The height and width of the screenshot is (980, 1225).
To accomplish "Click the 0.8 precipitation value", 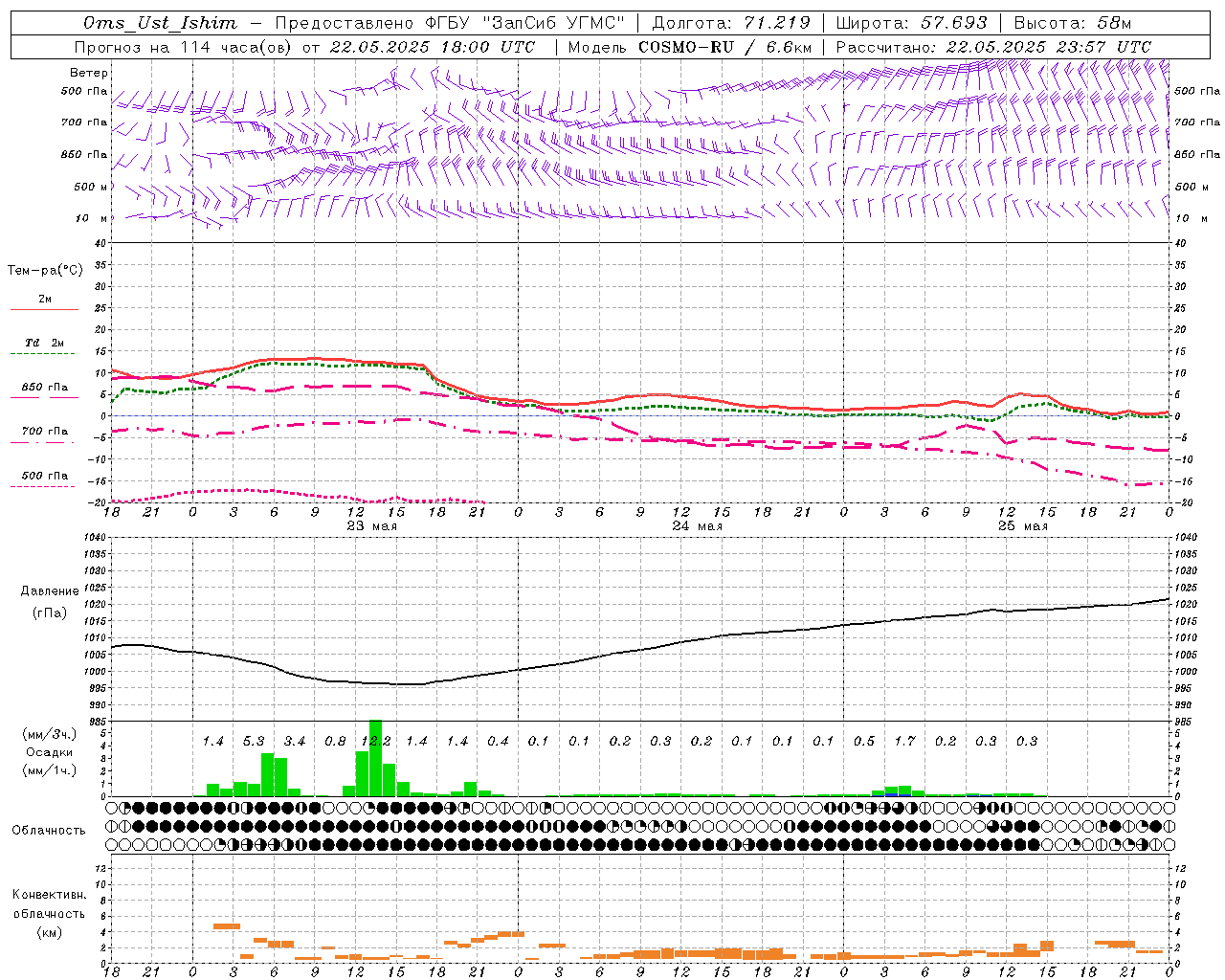I will (335, 742).
